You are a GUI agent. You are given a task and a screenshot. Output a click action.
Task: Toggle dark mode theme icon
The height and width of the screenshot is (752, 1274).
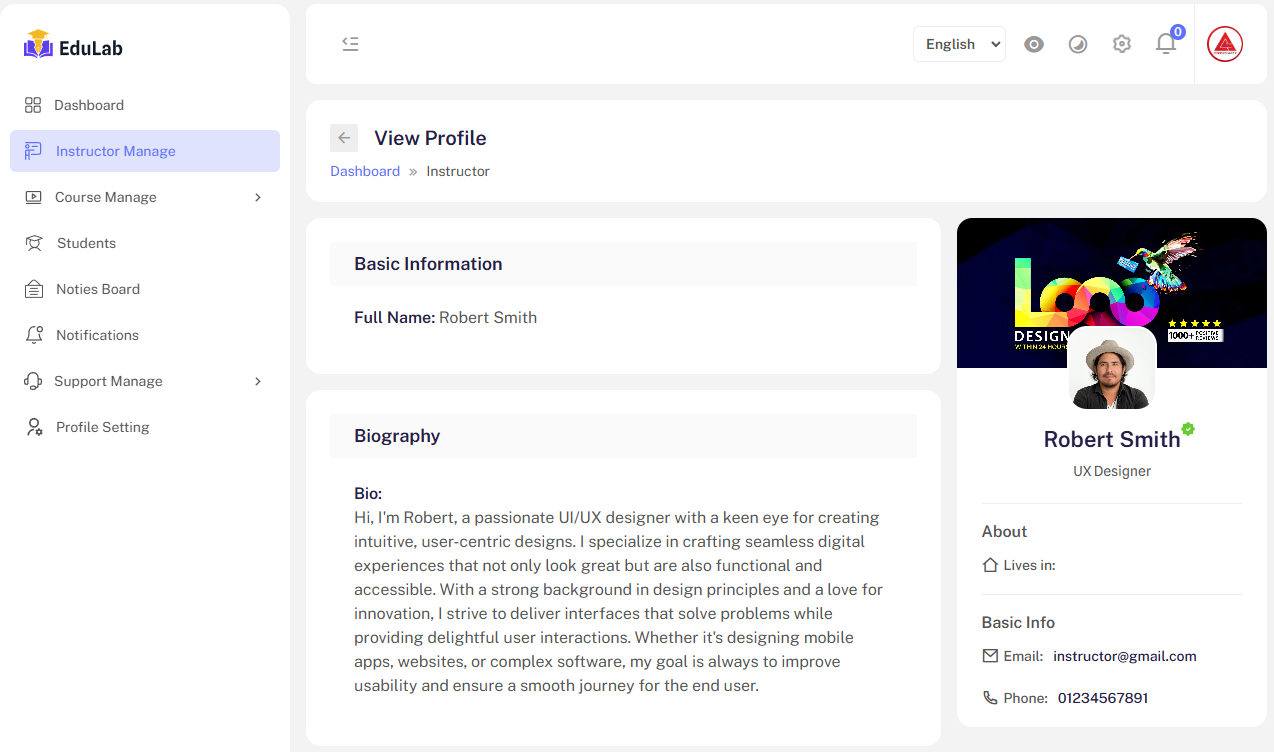[1078, 44]
